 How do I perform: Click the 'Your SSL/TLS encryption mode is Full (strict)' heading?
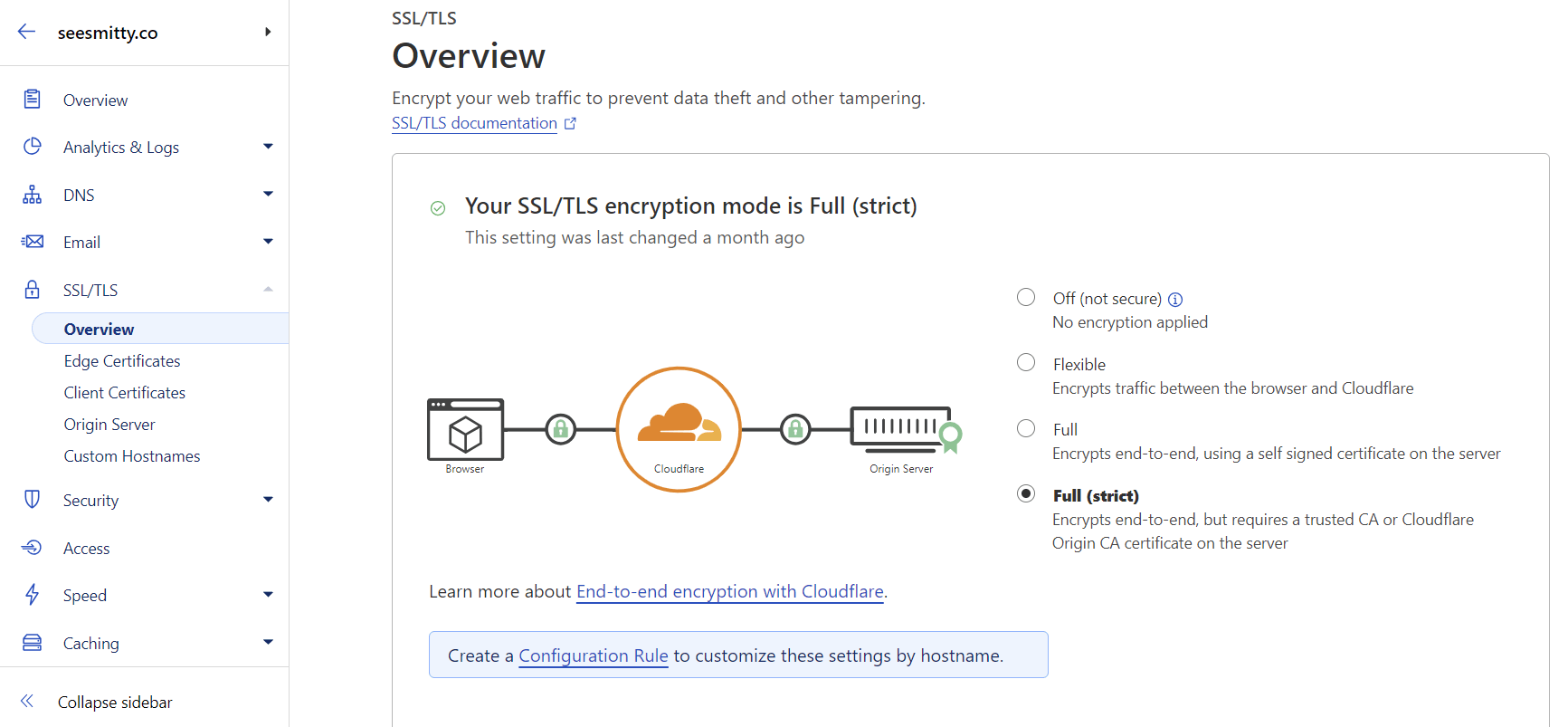[x=690, y=206]
